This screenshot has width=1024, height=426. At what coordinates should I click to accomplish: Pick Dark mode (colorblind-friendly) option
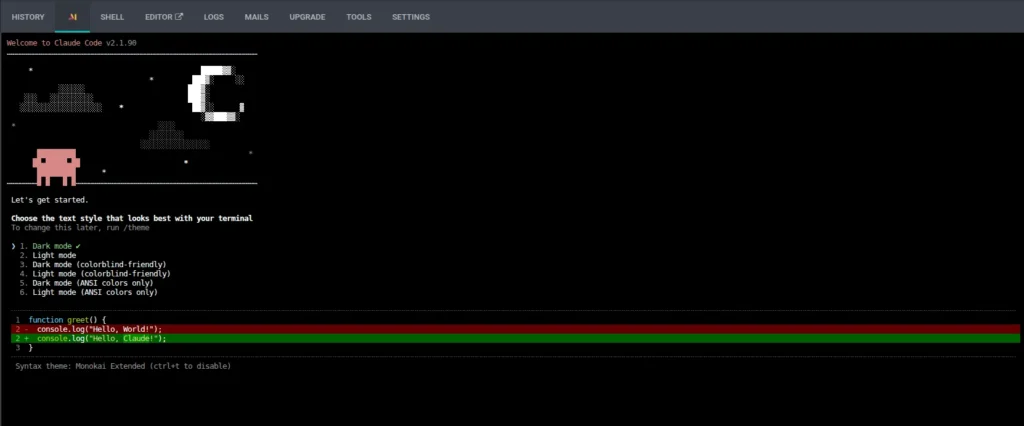click(93, 265)
